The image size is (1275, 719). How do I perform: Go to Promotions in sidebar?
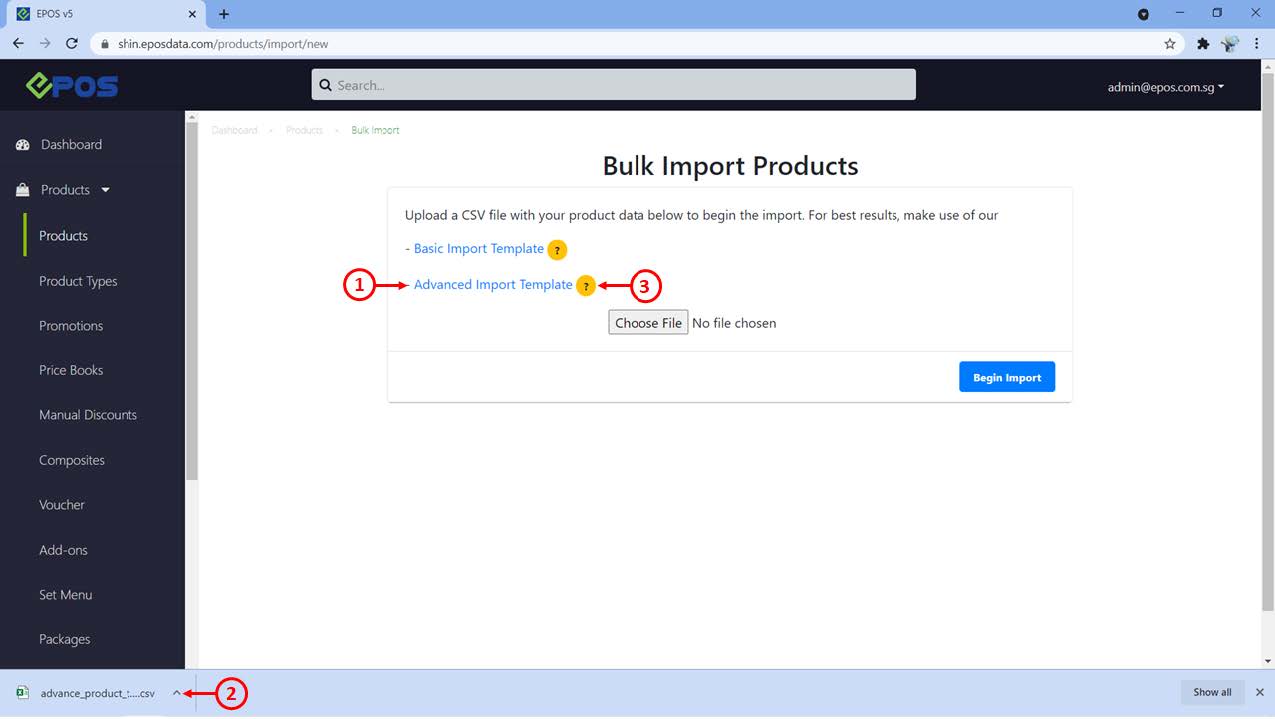[71, 326]
